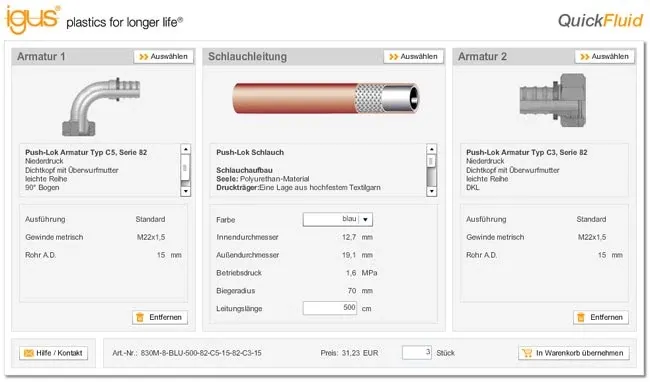Click the price text 31,23 EUR
Viewport: 650px width, 382px height.
(360, 353)
